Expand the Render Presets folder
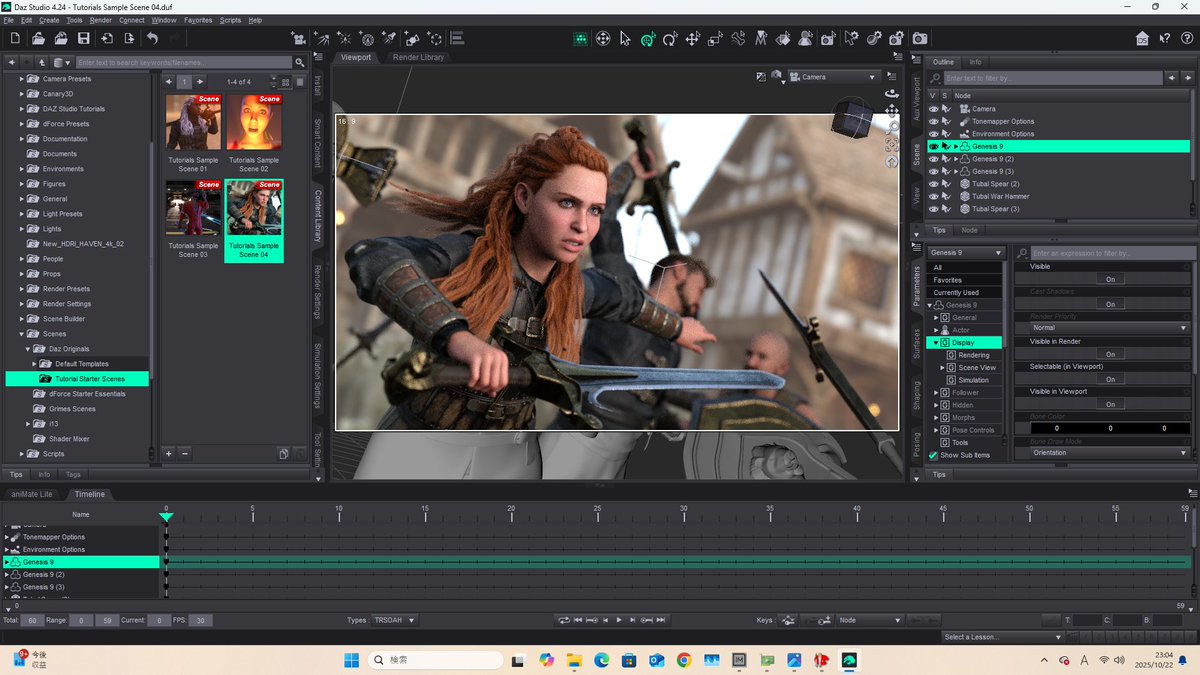This screenshot has width=1200, height=675. pos(21,289)
